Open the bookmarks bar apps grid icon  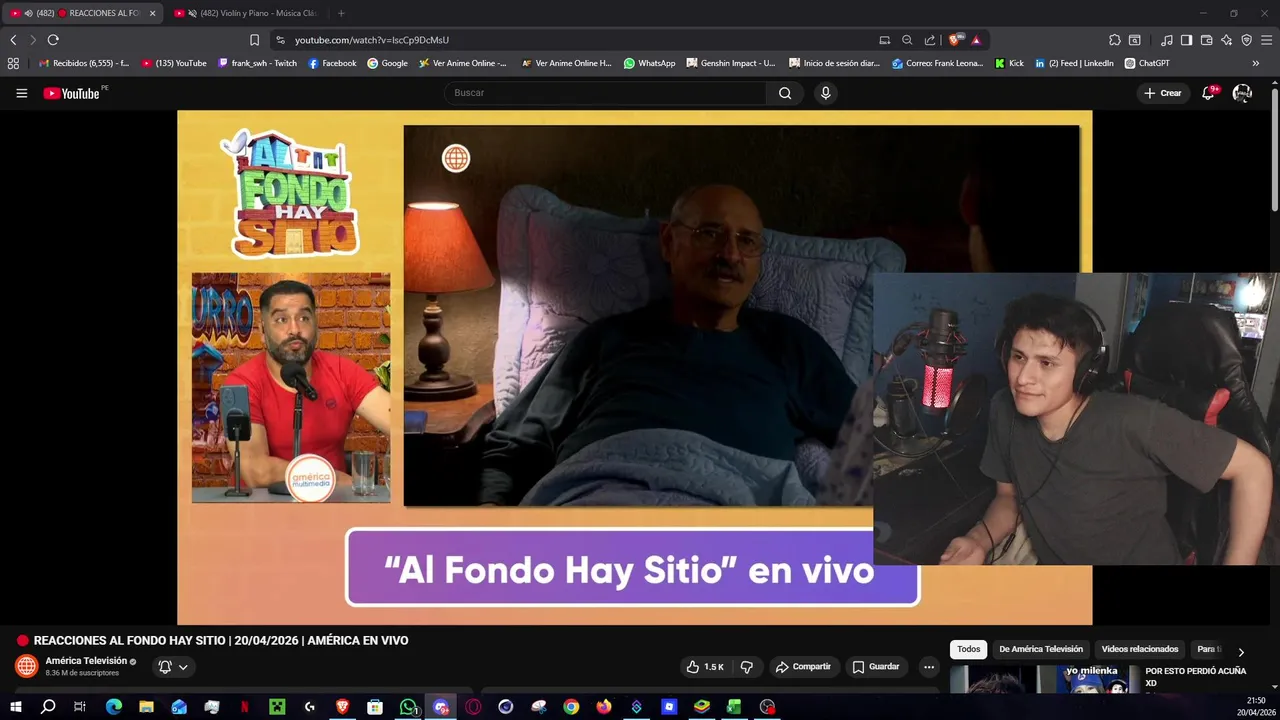[x=13, y=63]
